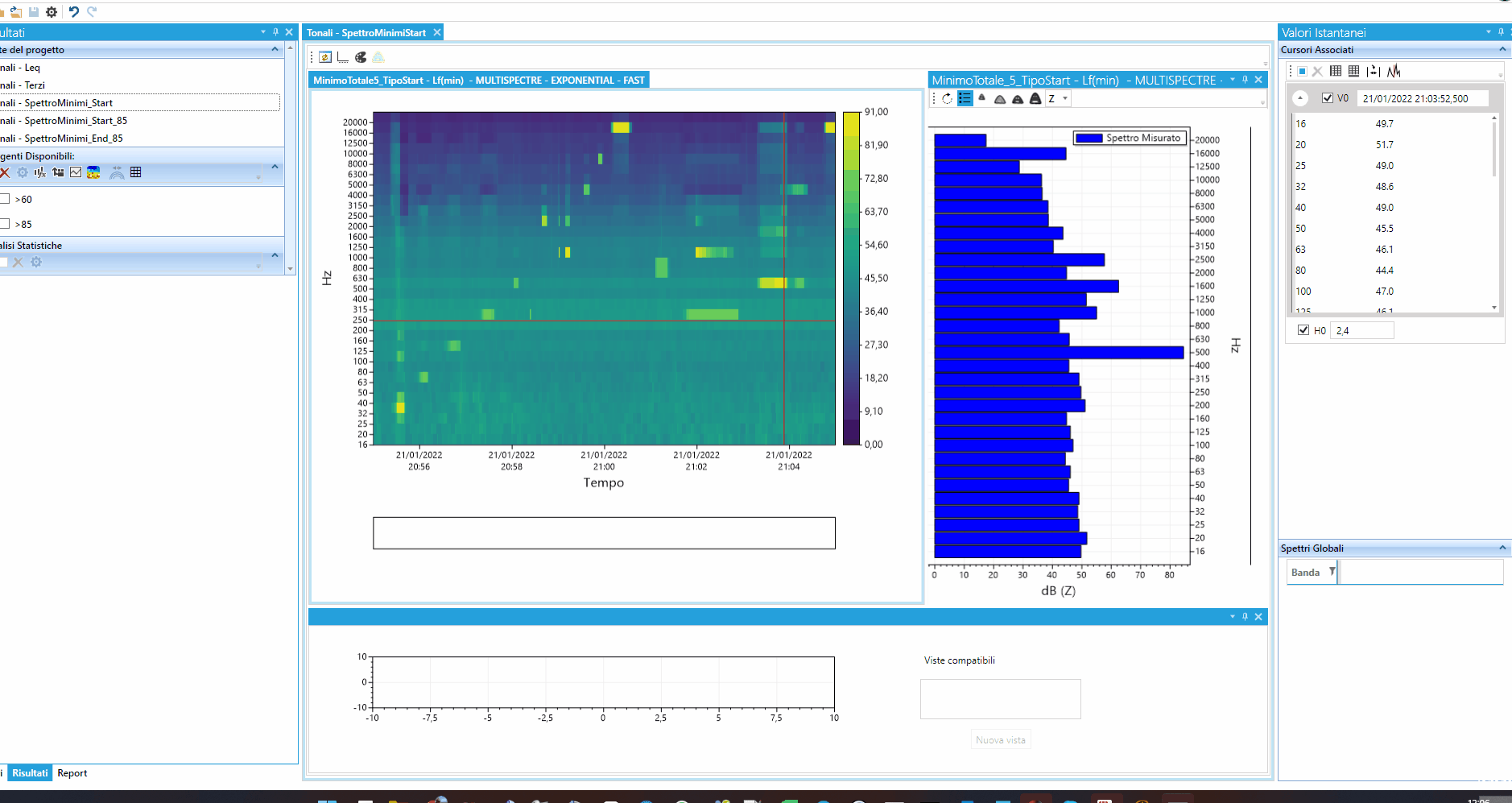The image size is (1512, 803).
Task: Click the Nuova vista button
Action: click(1000, 739)
